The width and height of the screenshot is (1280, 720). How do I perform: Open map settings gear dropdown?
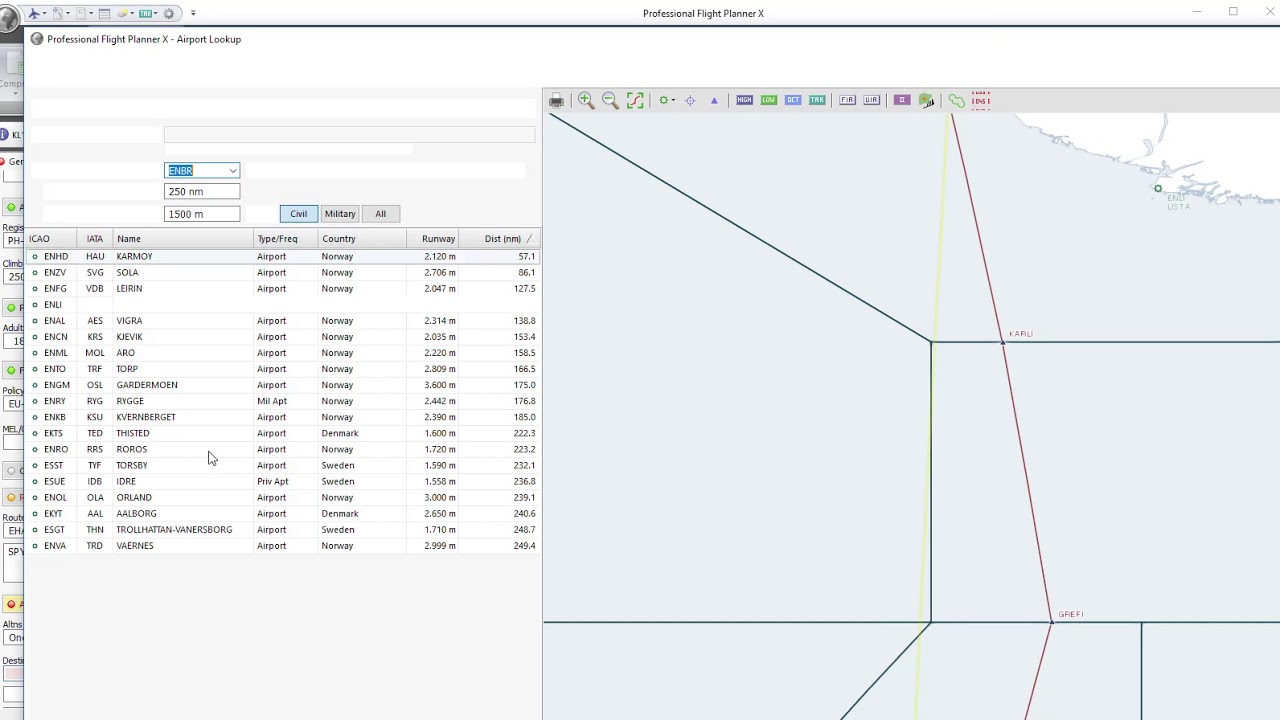[x=666, y=100]
